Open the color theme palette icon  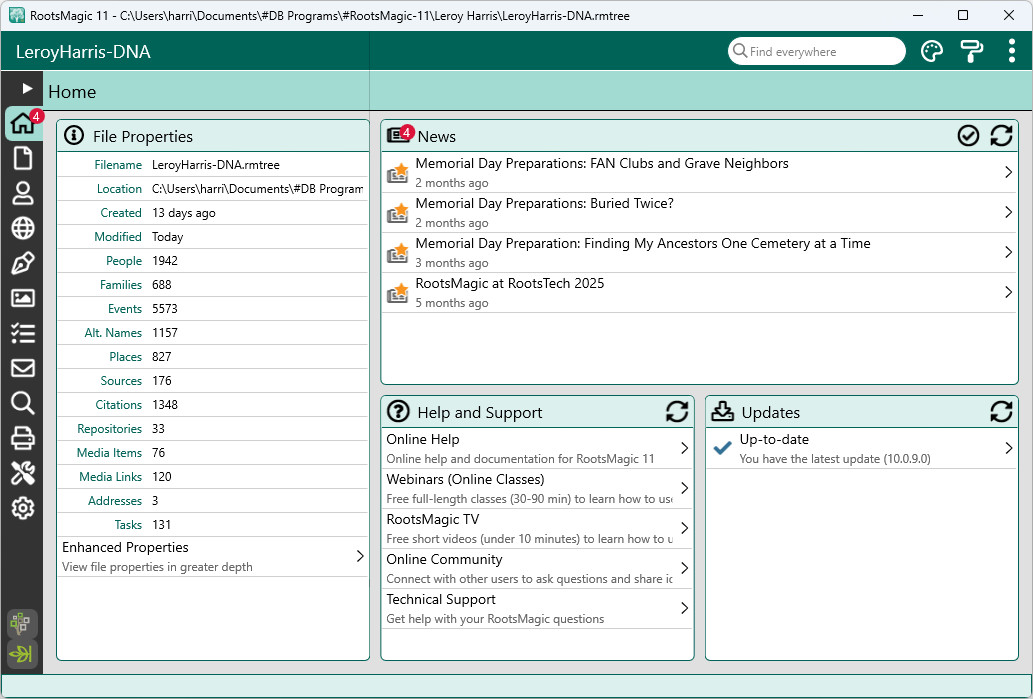[x=932, y=51]
